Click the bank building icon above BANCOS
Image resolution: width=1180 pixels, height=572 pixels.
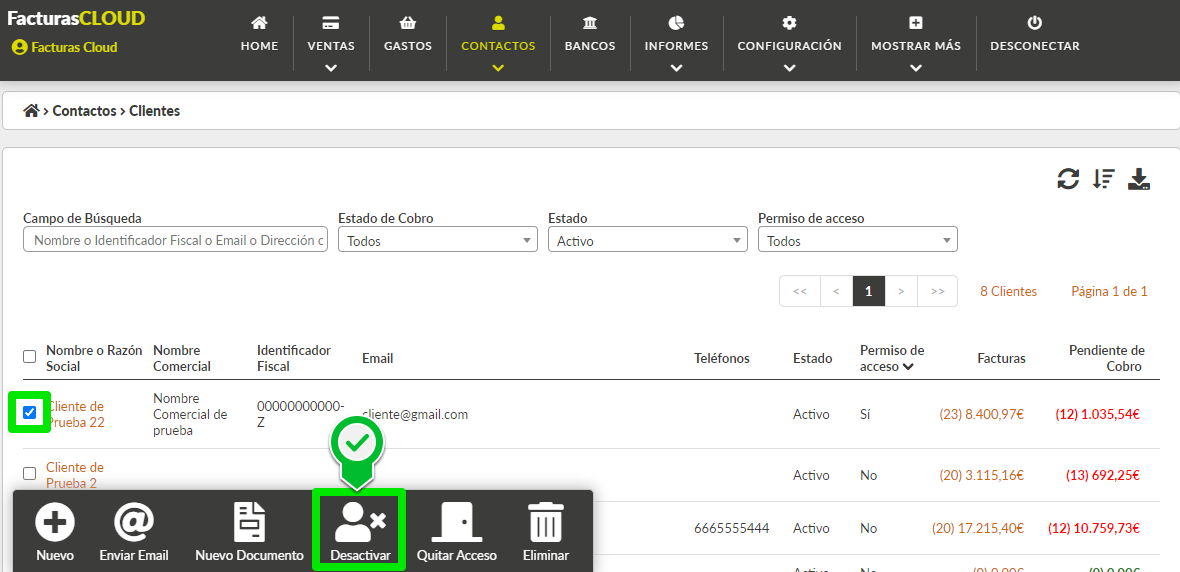tap(590, 23)
